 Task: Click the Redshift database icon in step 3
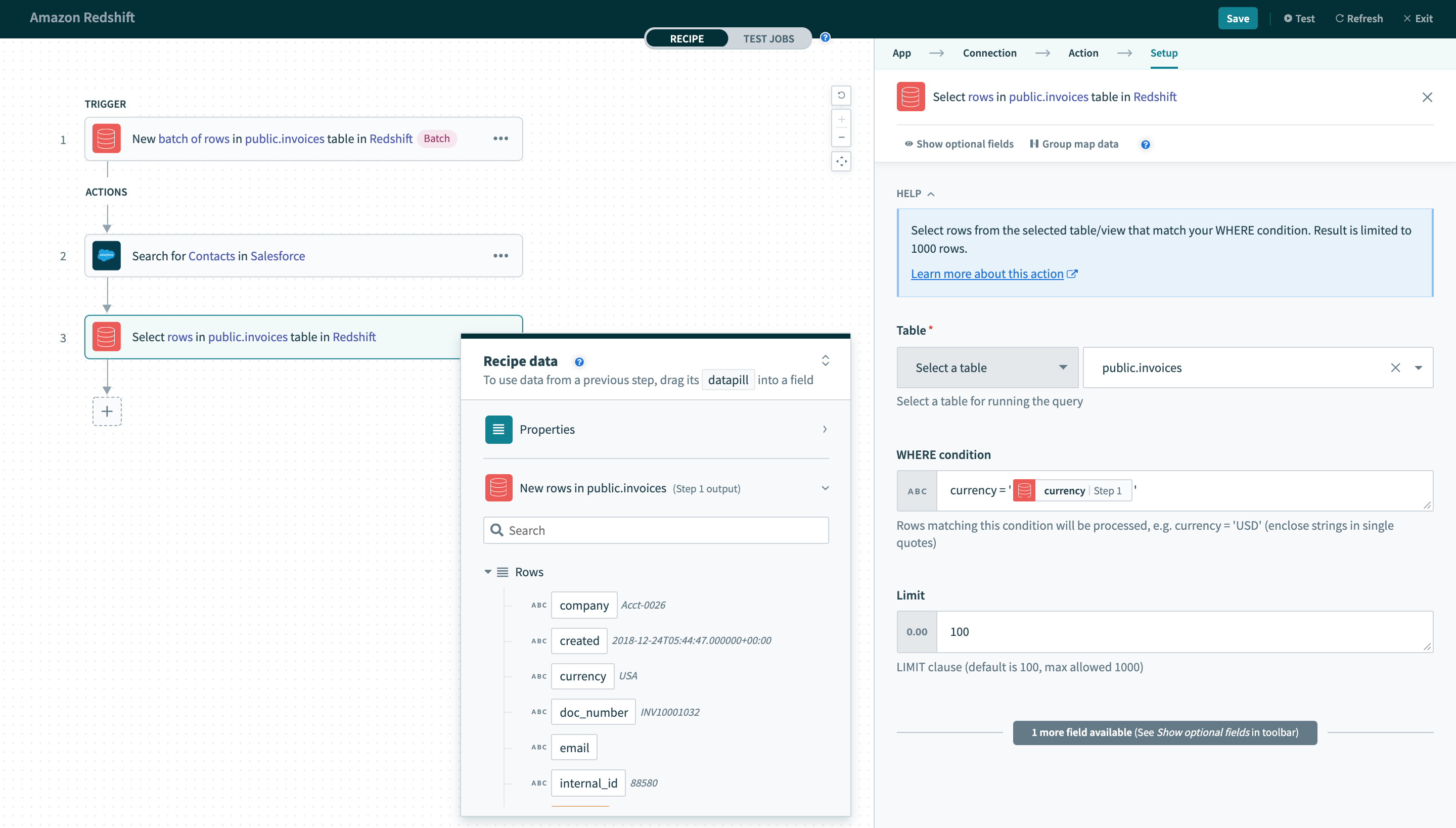[107, 336]
